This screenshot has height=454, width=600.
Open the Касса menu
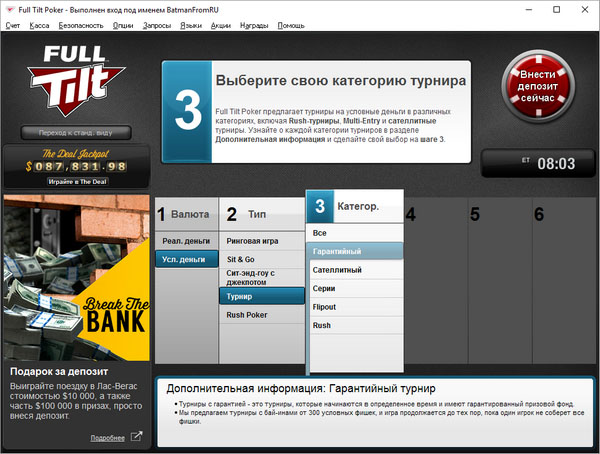(39, 25)
